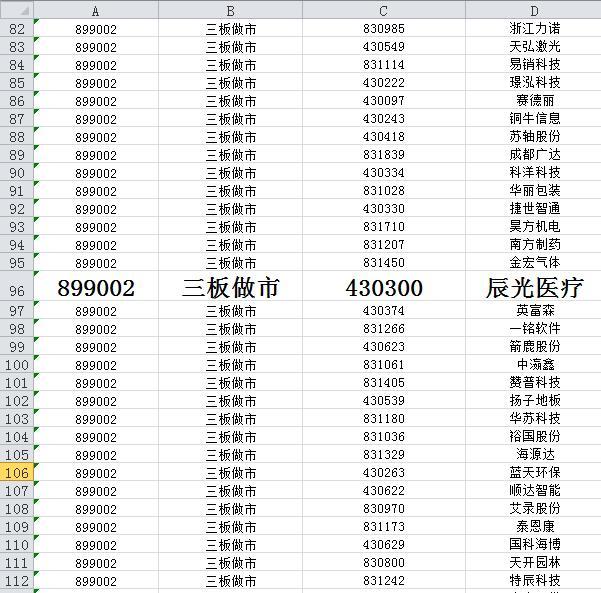Click cell with code 430243
This screenshot has width=601, height=593.
tap(384, 118)
